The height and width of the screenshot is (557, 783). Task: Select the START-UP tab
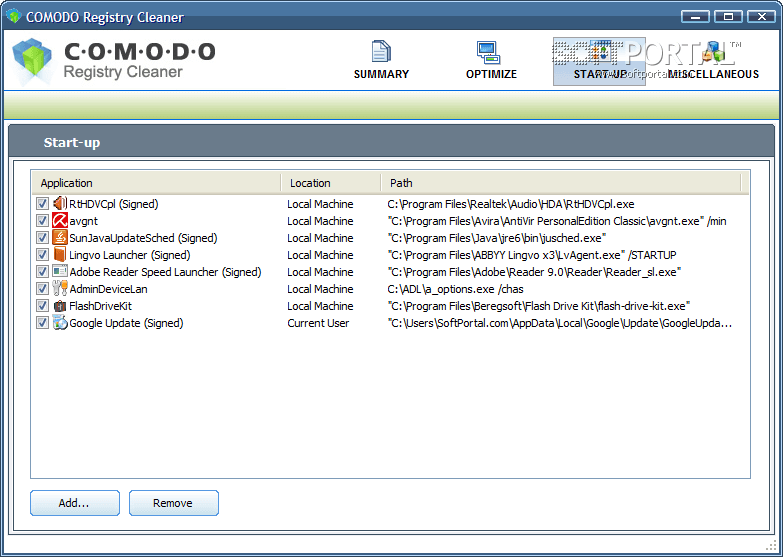[x=599, y=61]
